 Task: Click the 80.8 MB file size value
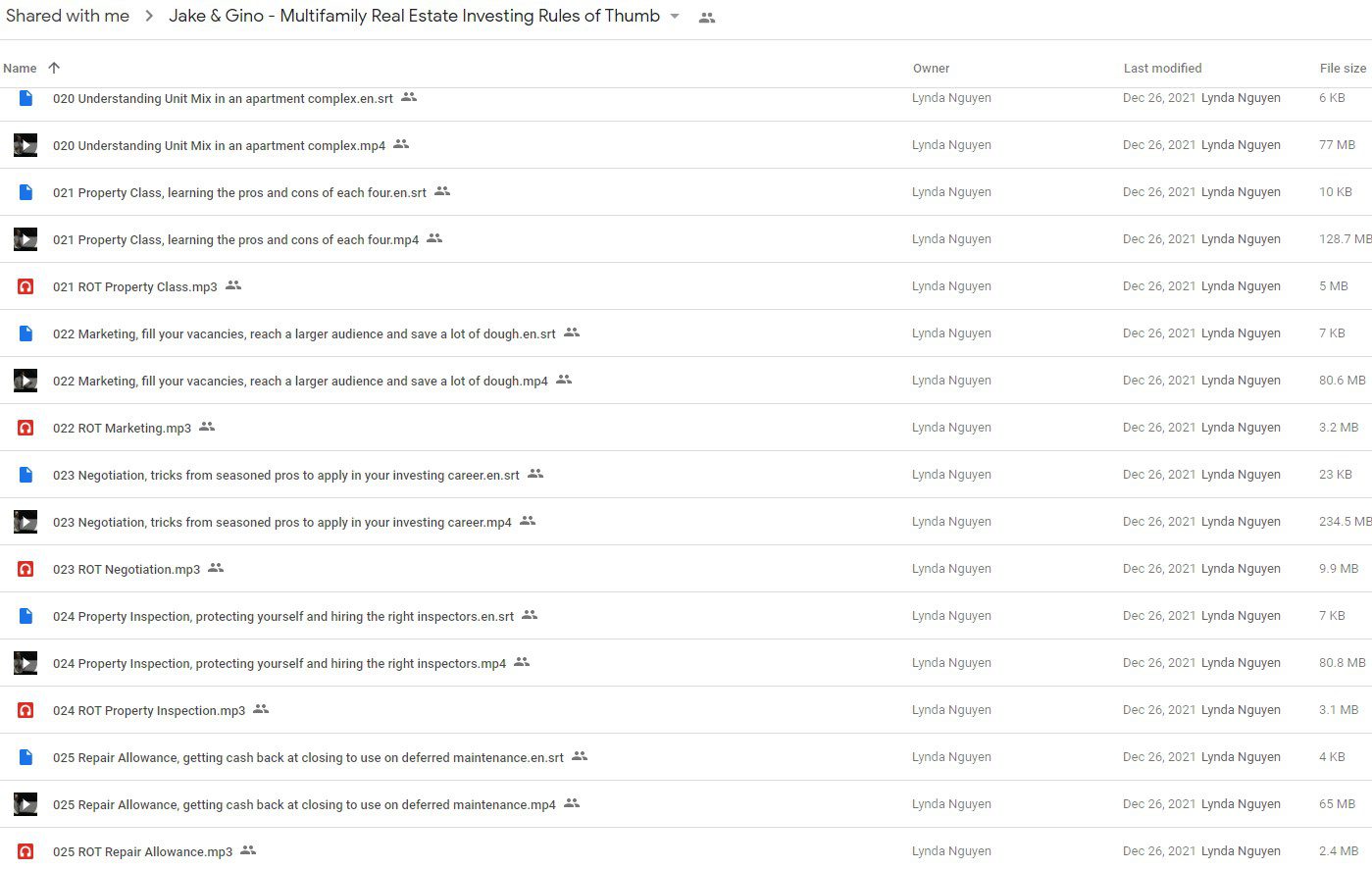pos(1343,663)
